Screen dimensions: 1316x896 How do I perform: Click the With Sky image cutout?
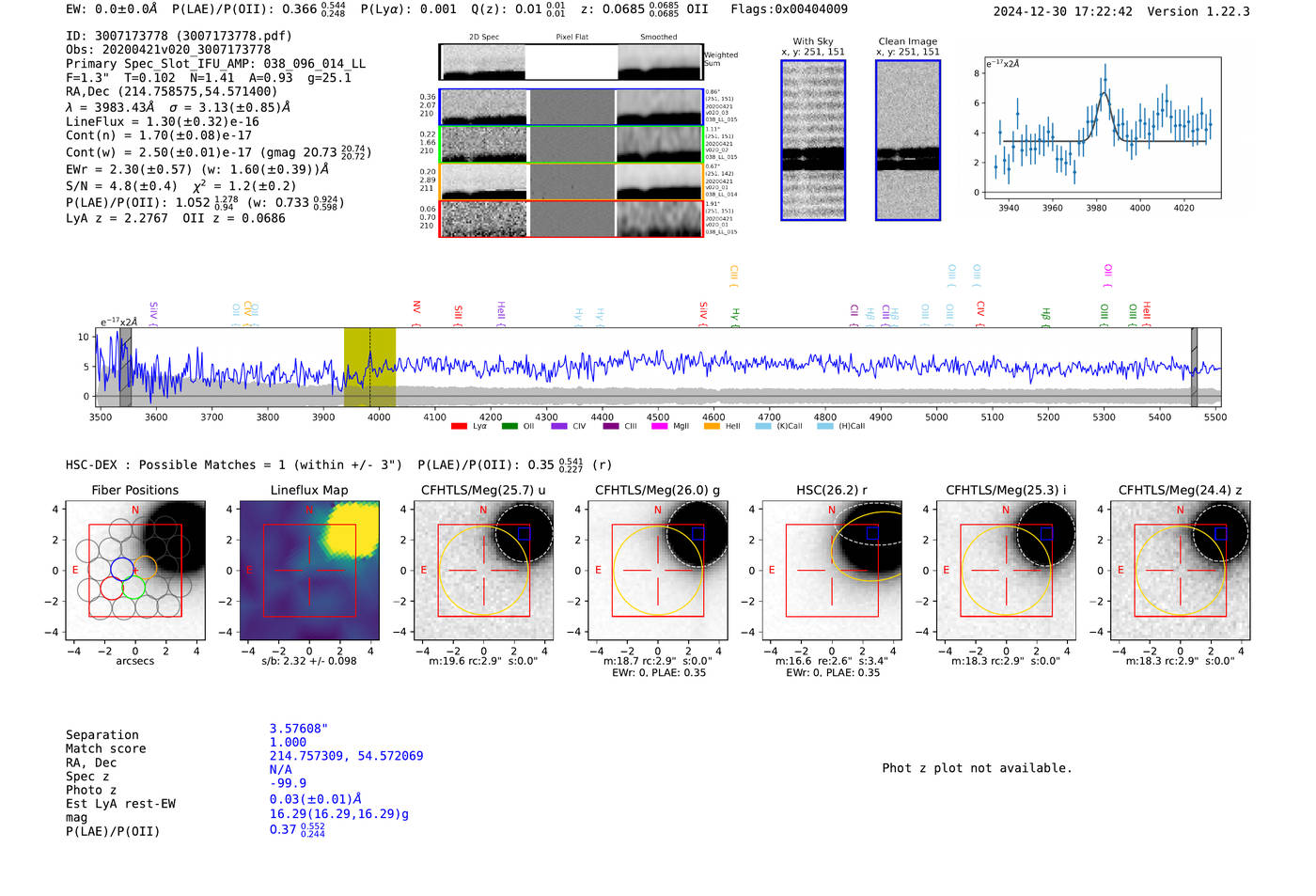813,140
